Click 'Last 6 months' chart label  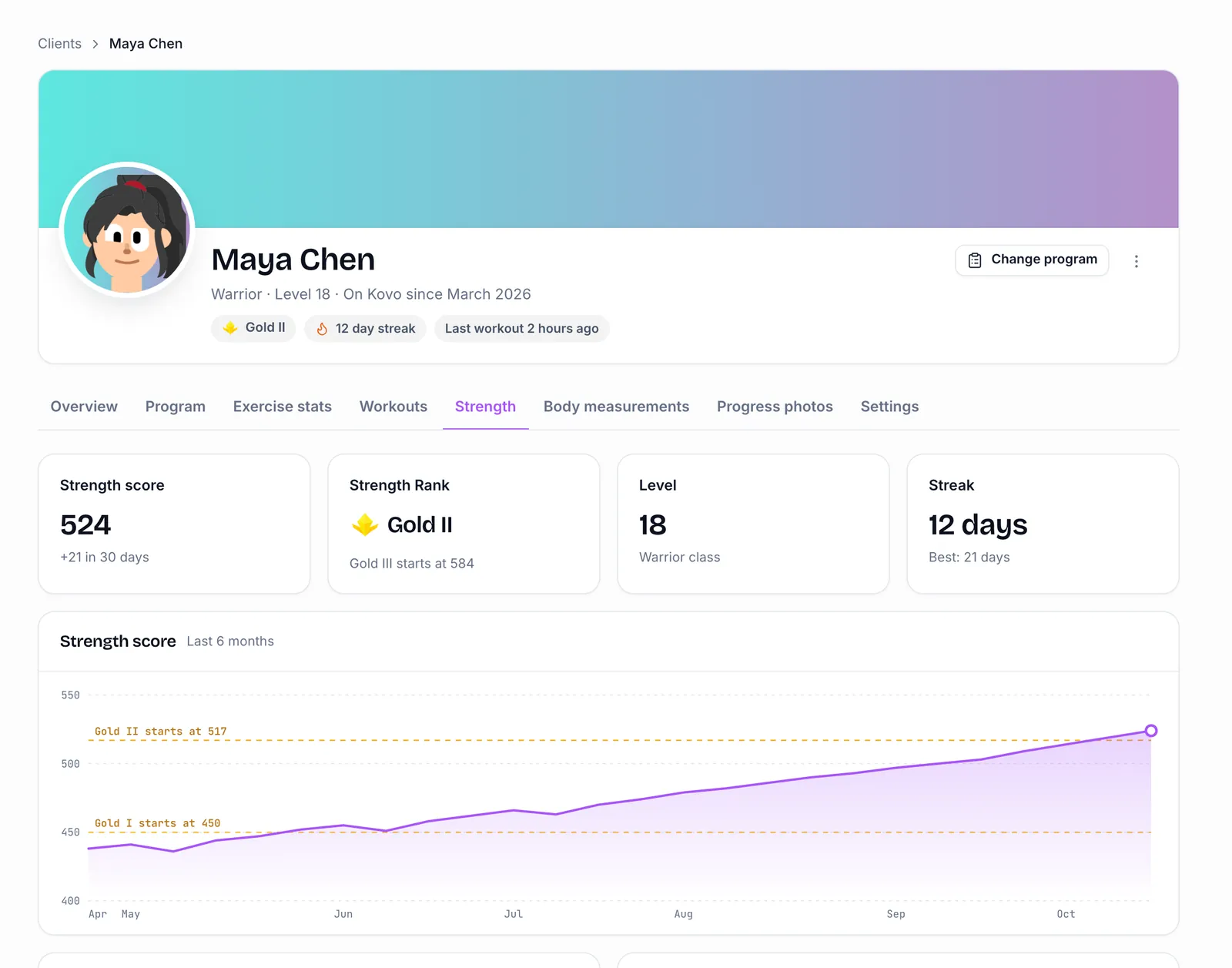point(230,641)
